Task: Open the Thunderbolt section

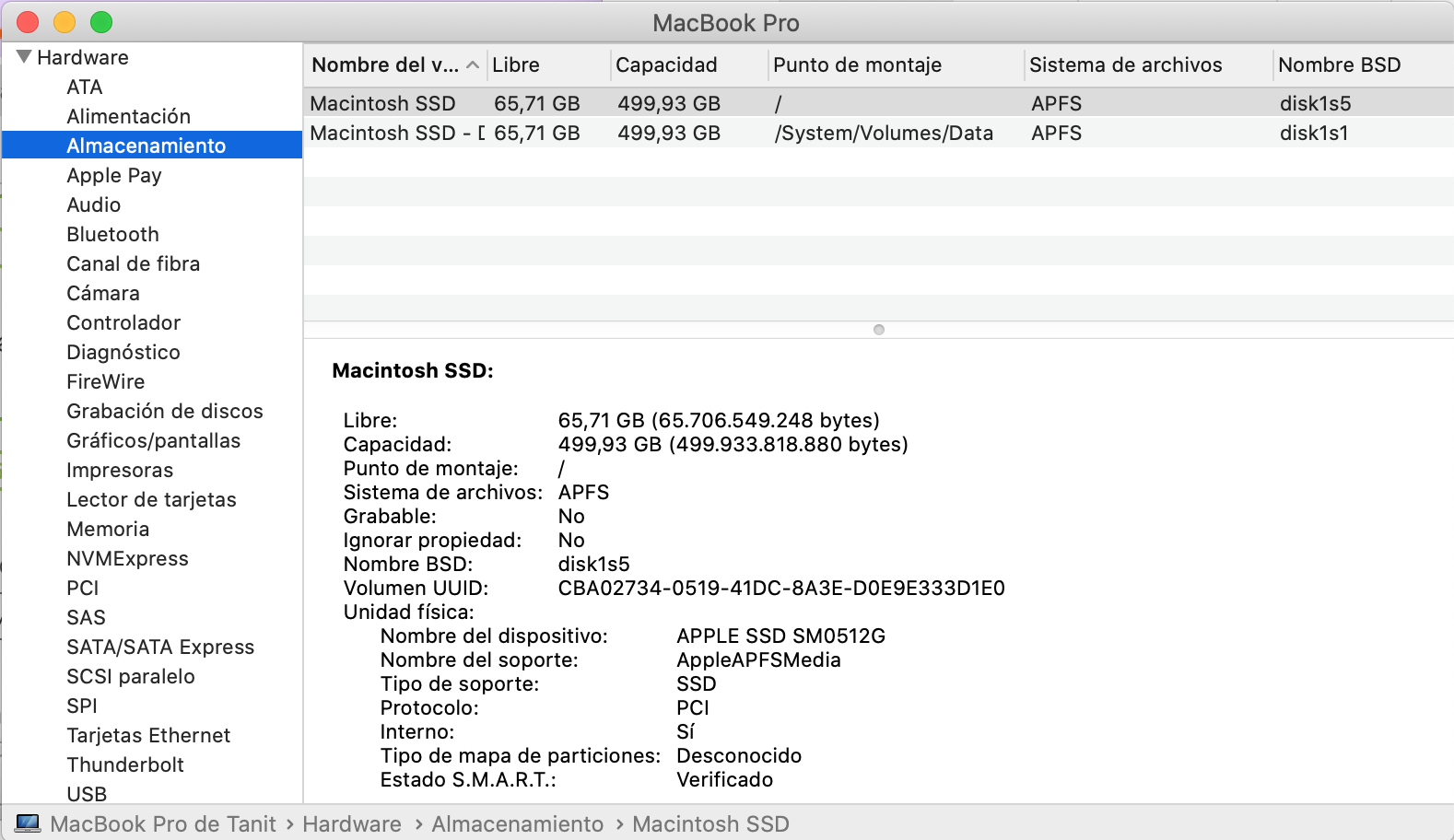Action: pos(125,764)
